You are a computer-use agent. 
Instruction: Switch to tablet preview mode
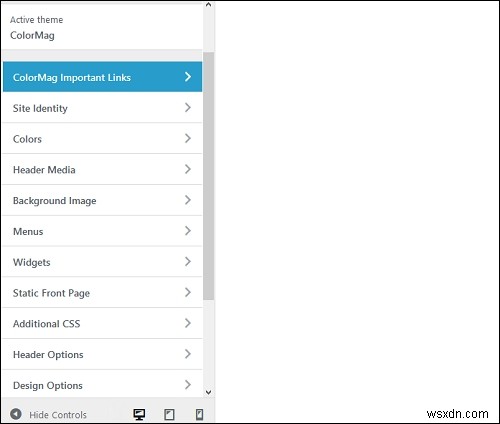169,414
